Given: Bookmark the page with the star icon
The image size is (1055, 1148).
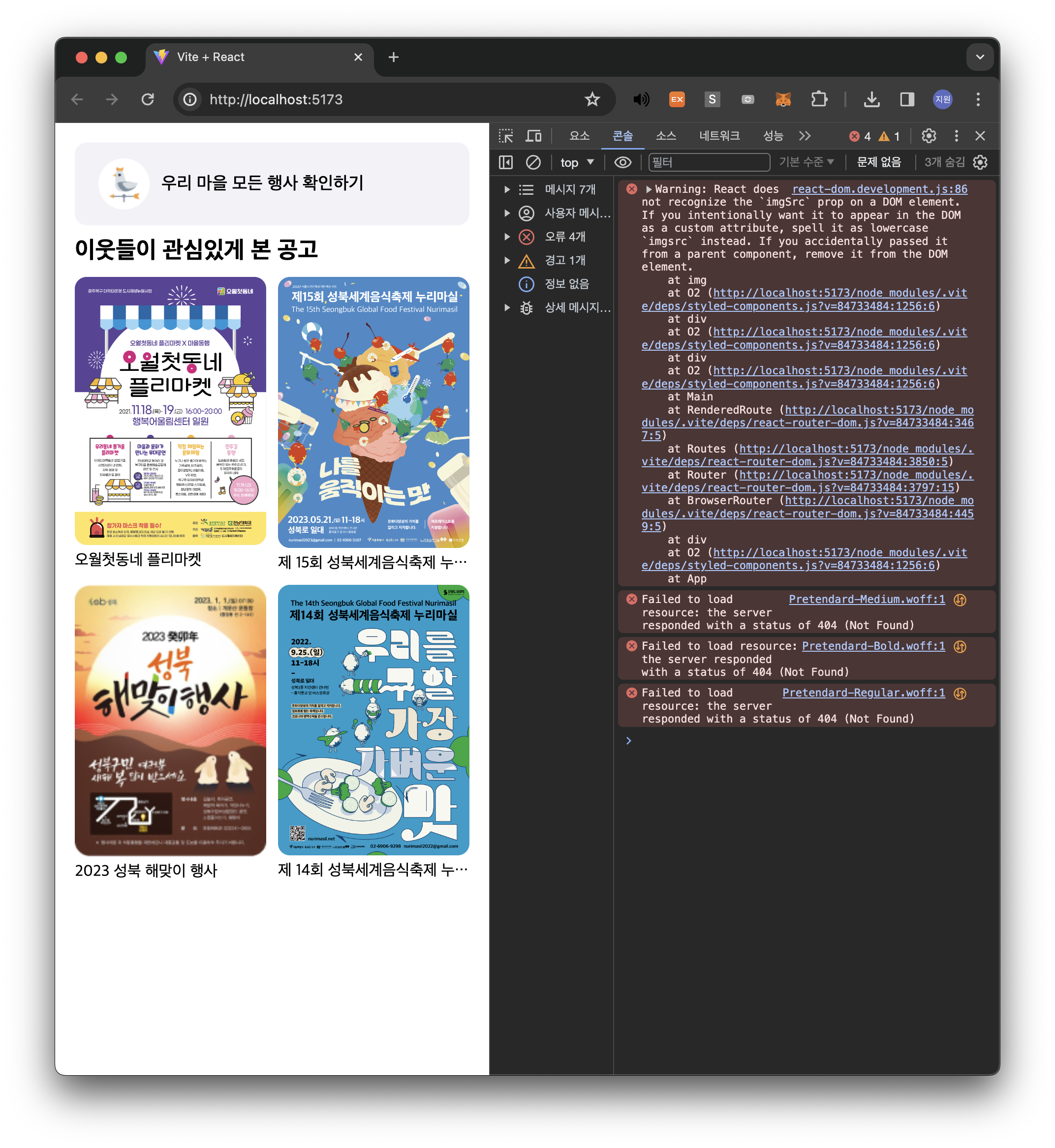Looking at the screenshot, I should [x=592, y=99].
